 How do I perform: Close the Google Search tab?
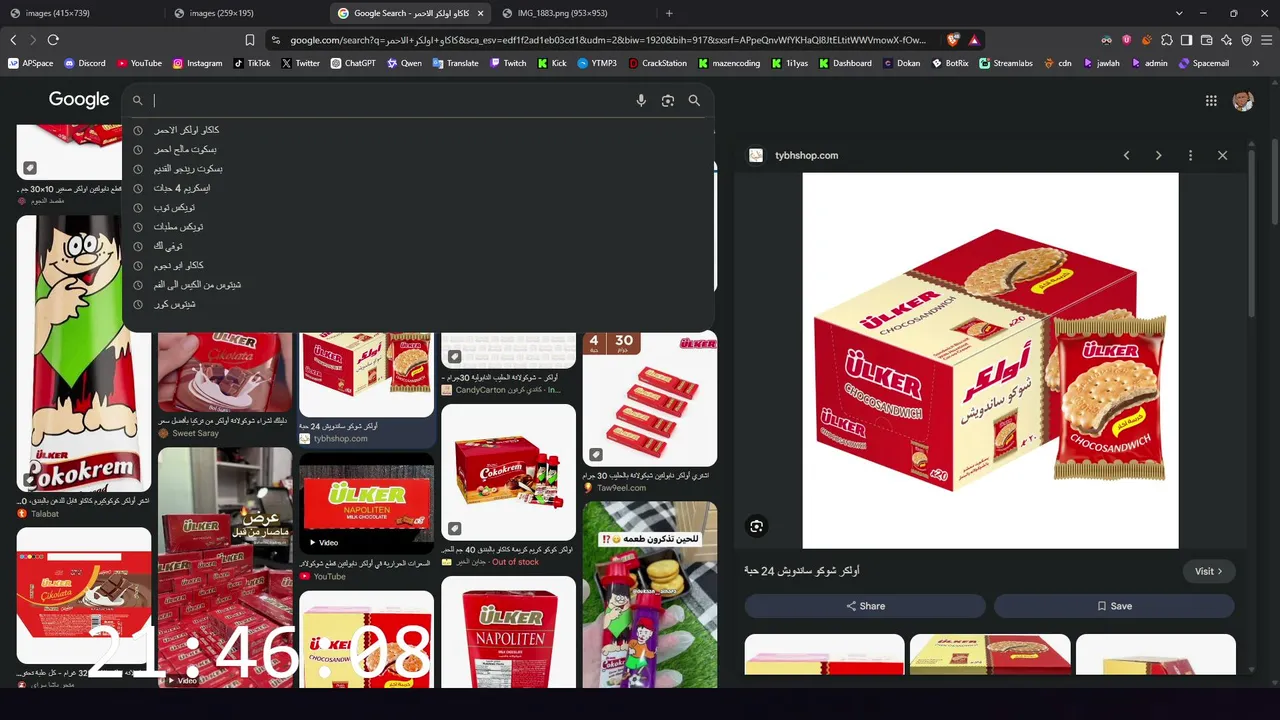(x=481, y=13)
